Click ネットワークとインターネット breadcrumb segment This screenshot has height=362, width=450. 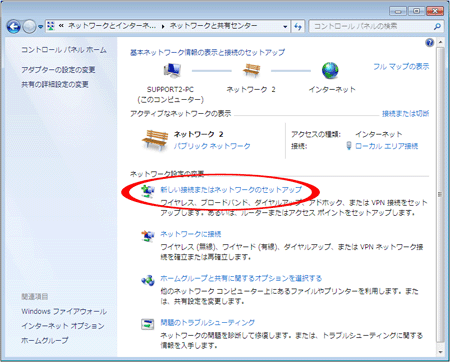click(x=112, y=26)
